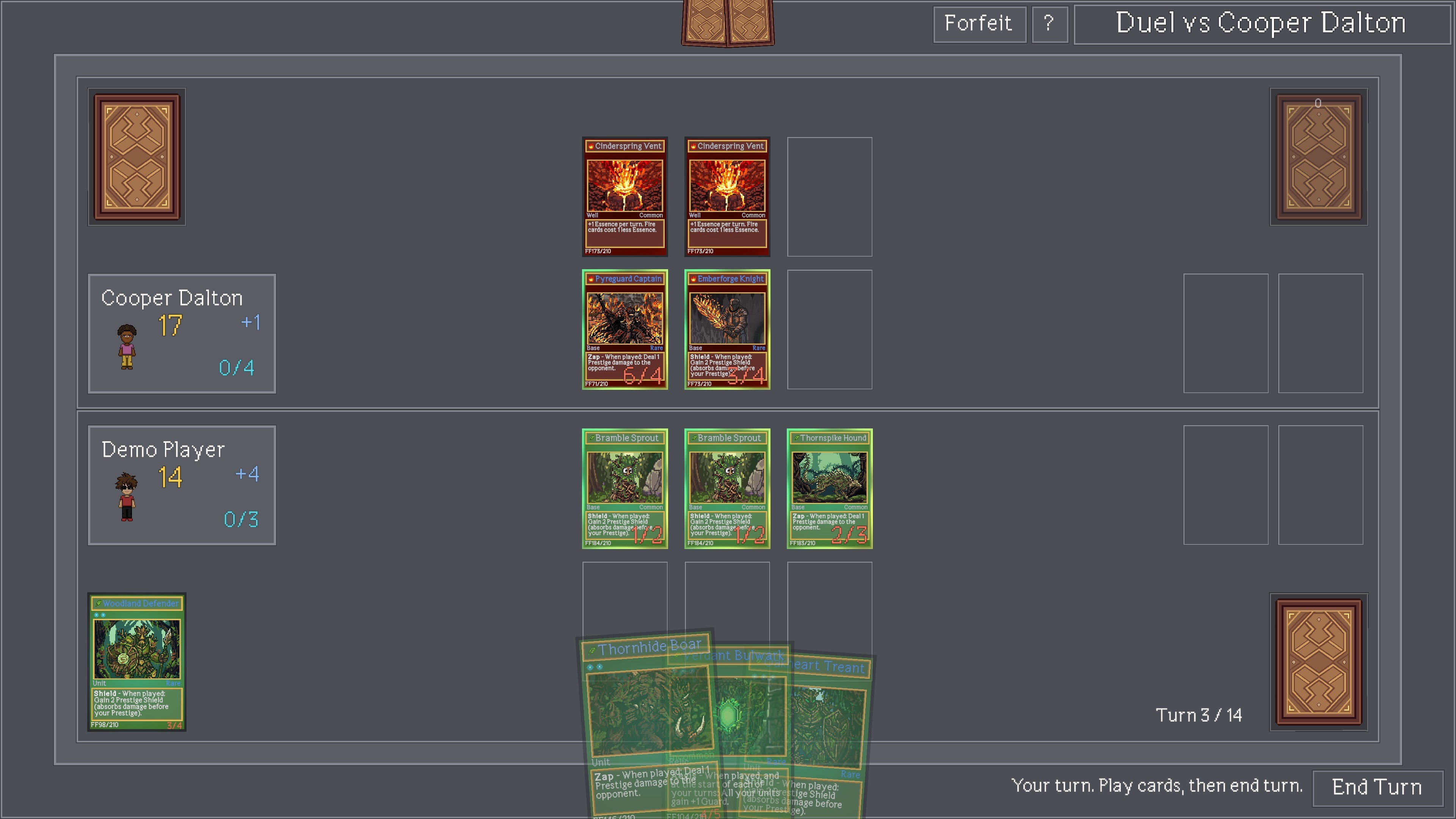Image resolution: width=1456 pixels, height=819 pixels.
Task: Select the Thornspike Hound card
Action: click(829, 489)
